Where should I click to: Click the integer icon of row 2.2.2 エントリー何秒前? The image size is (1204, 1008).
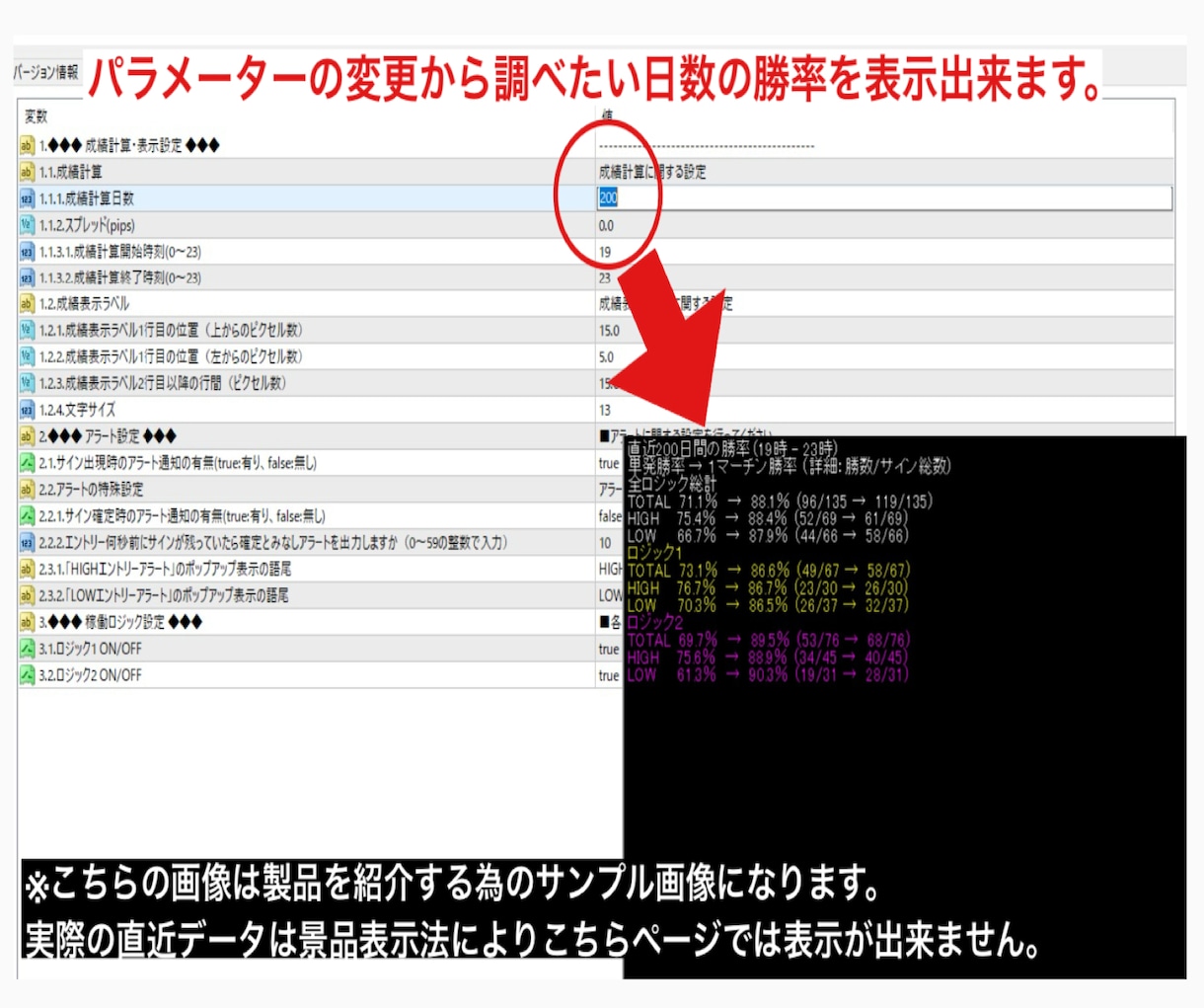tap(27, 542)
